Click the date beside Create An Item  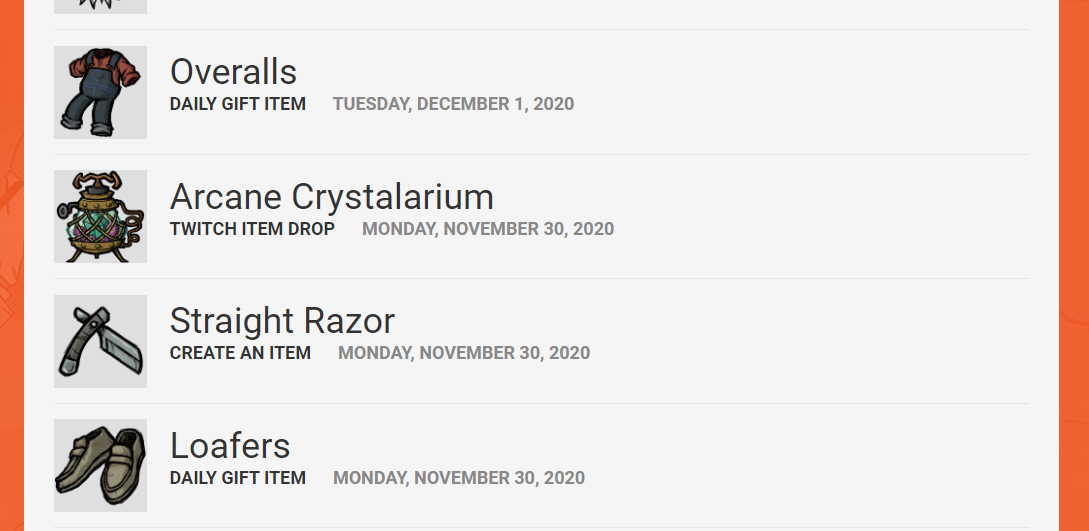[x=464, y=353]
